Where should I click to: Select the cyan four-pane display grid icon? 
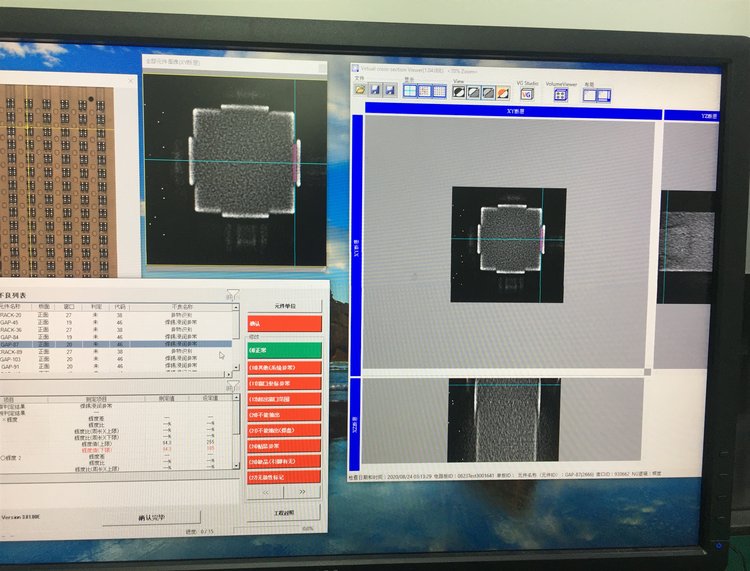pos(410,90)
